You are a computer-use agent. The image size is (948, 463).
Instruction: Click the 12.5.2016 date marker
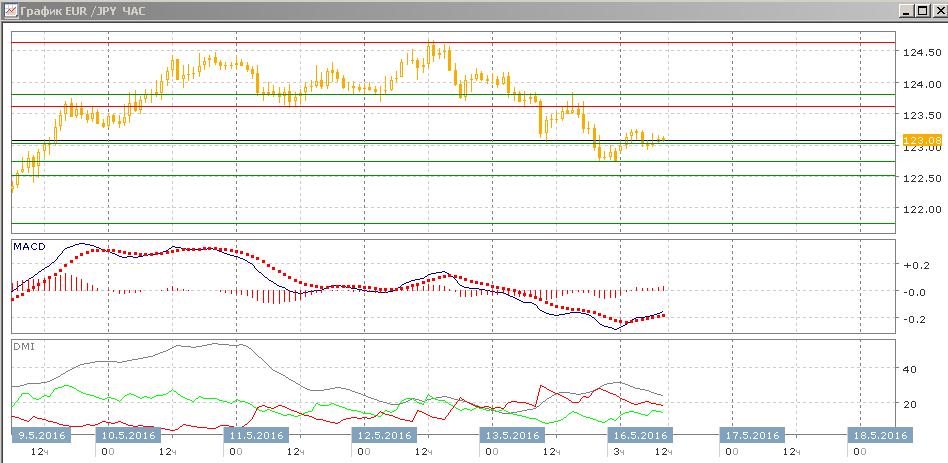[385, 435]
